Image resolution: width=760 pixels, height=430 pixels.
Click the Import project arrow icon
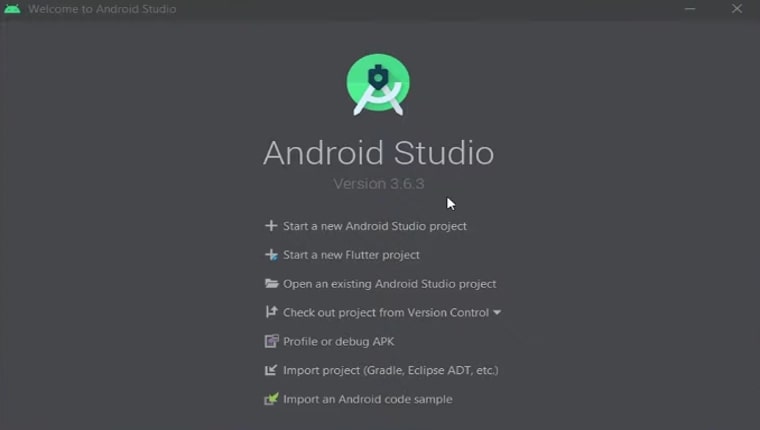coord(271,370)
